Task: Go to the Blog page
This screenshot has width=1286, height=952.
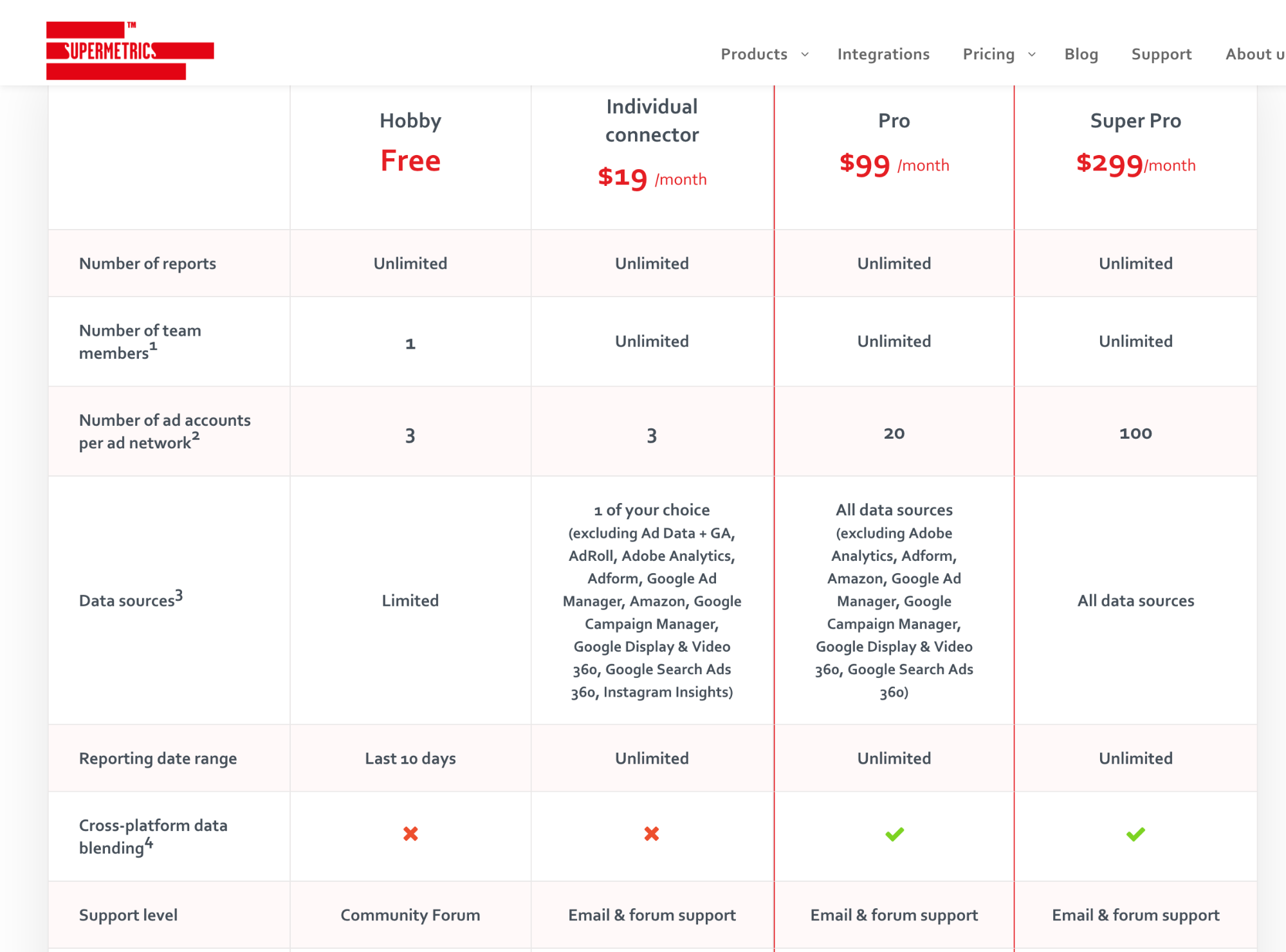Action: [1081, 54]
